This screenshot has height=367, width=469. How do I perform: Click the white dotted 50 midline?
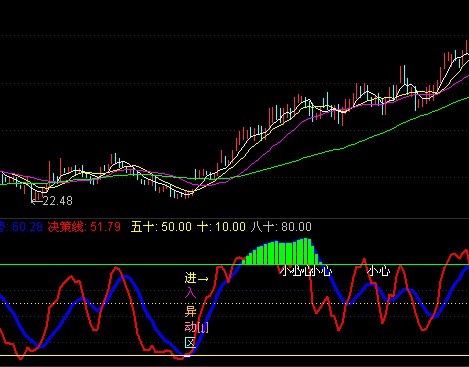coord(234,303)
